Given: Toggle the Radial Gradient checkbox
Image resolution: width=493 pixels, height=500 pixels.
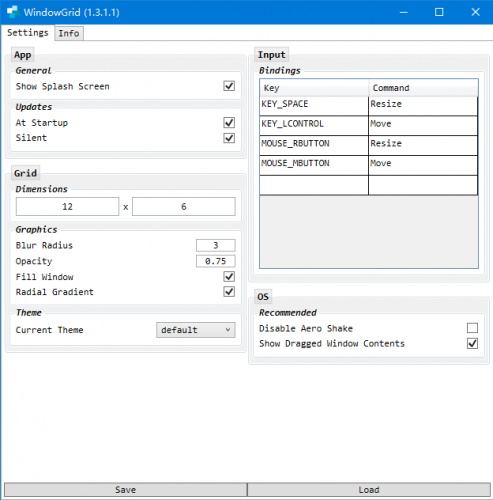Looking at the screenshot, I should 229,292.
